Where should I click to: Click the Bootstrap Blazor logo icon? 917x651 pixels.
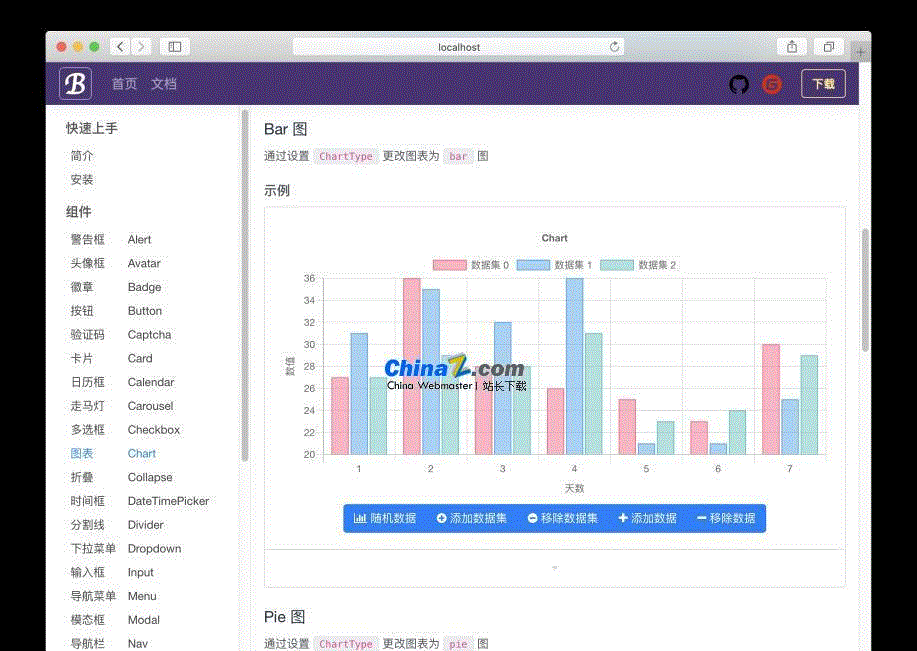75,84
